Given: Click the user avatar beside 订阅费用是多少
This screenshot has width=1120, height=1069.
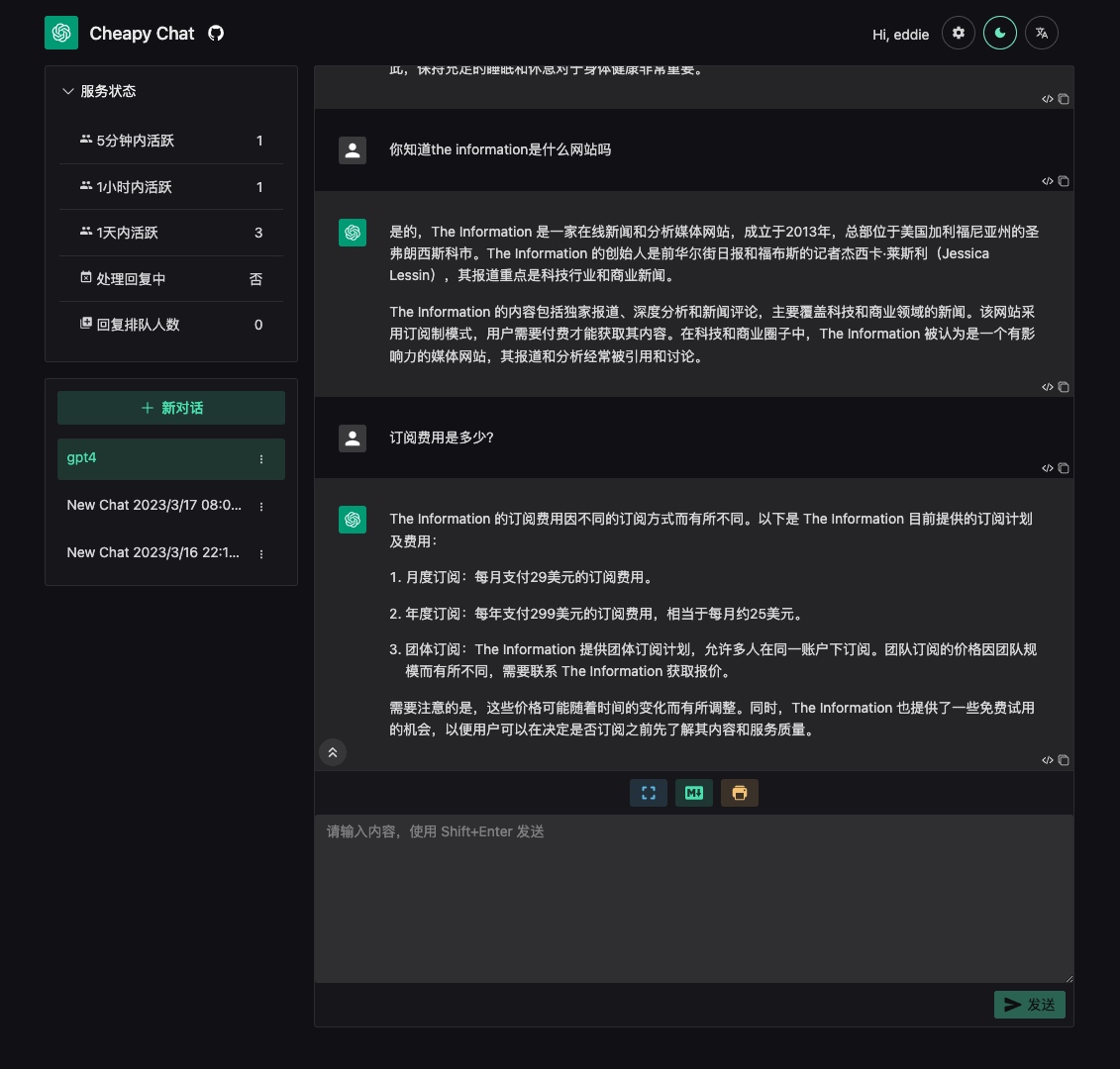Looking at the screenshot, I should click(x=353, y=438).
